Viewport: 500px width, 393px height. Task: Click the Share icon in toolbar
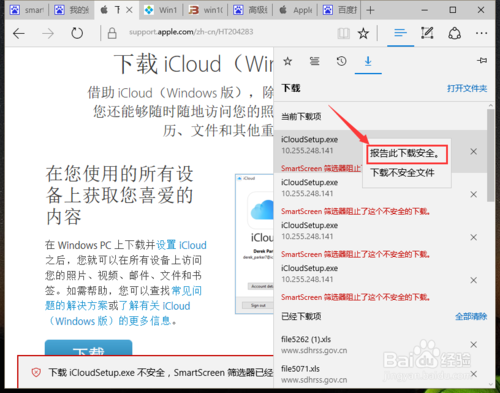pos(454,33)
